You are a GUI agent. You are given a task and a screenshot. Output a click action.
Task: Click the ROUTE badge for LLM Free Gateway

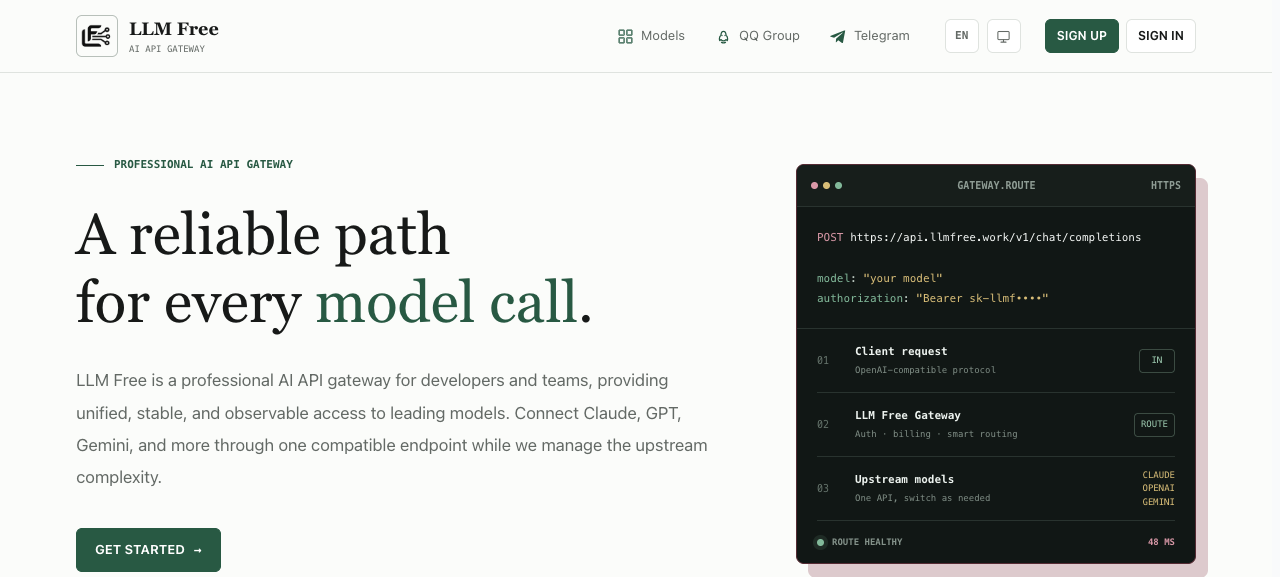point(1154,424)
